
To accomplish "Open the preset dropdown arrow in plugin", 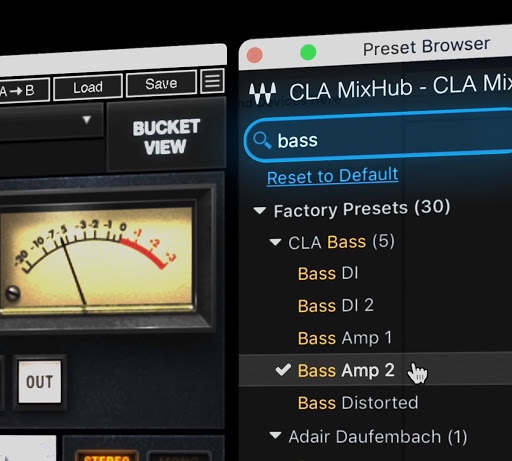I will (x=87, y=120).
